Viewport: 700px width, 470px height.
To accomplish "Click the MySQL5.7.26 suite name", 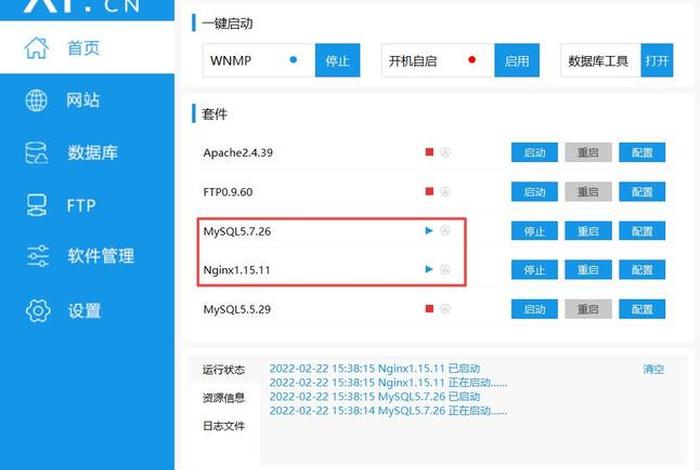I will click(237, 231).
